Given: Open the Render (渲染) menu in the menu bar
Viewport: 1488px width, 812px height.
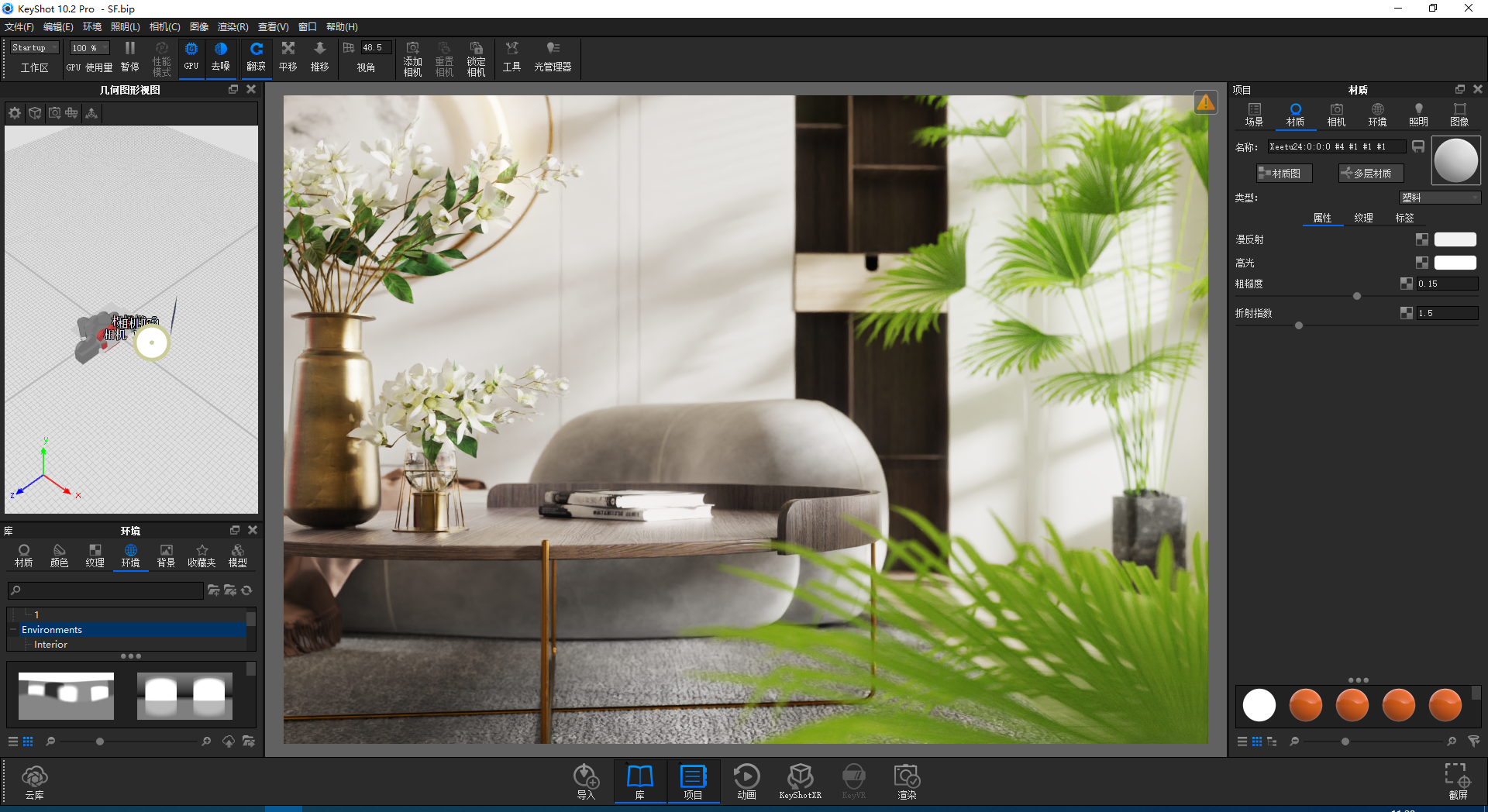Looking at the screenshot, I should [232, 27].
